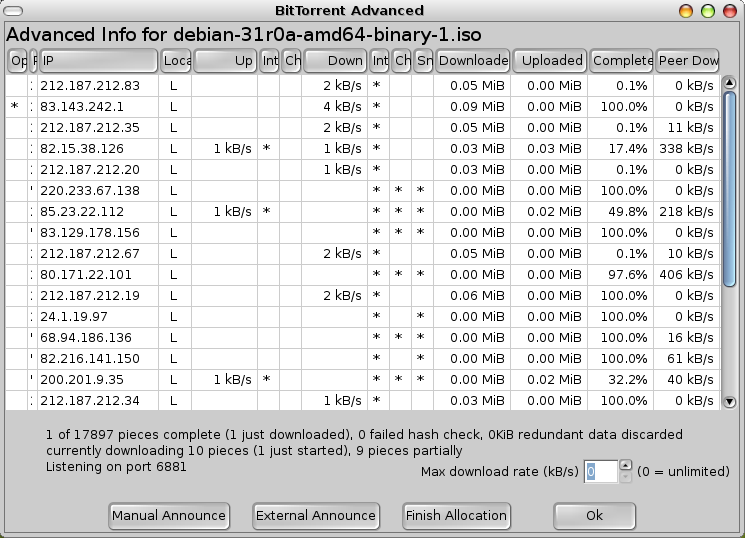The width and height of the screenshot is (745, 538).
Task: Click the scrollbar up arrow
Action: pyautogui.click(x=729, y=83)
